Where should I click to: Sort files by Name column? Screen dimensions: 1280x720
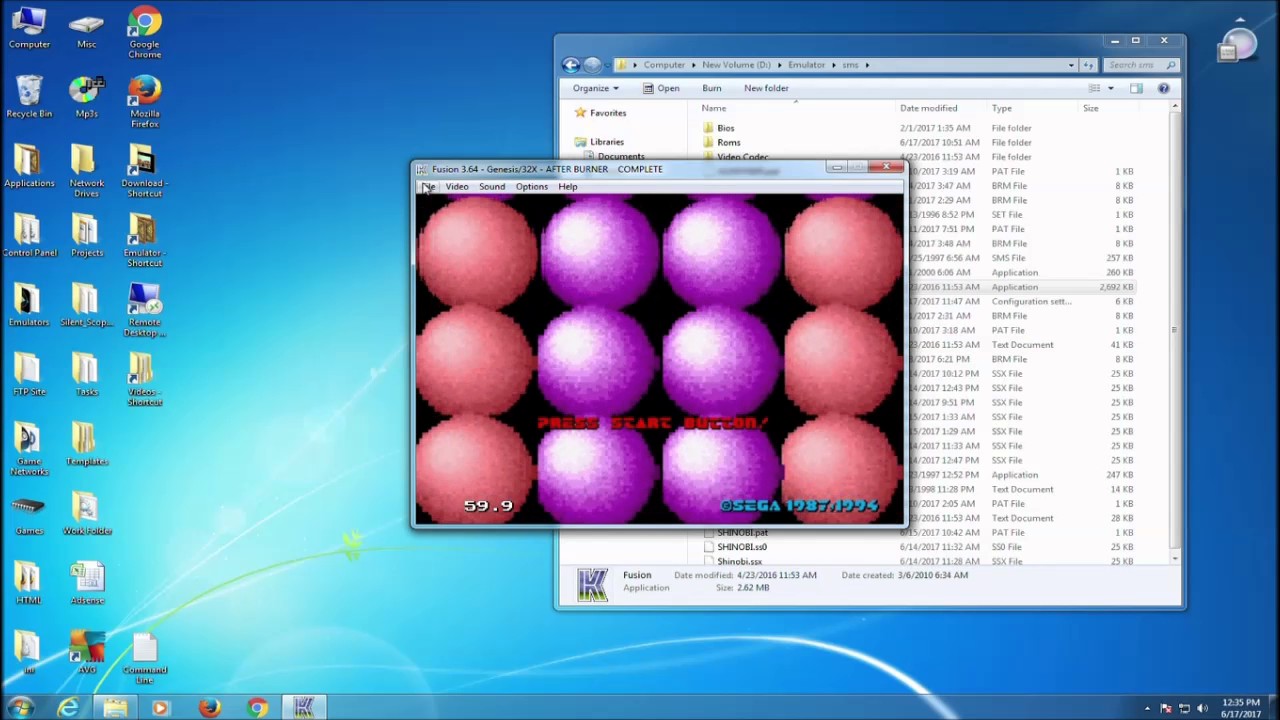(x=713, y=108)
